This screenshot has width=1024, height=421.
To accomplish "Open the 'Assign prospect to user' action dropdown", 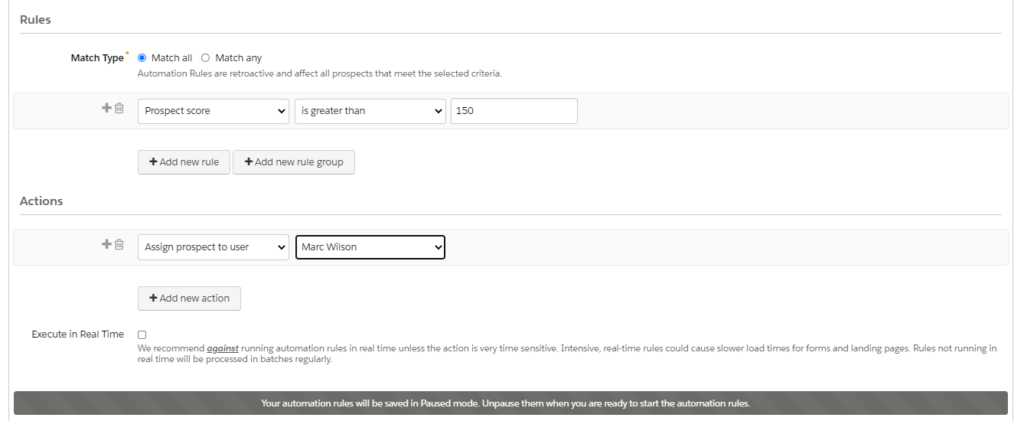I will coord(213,246).
